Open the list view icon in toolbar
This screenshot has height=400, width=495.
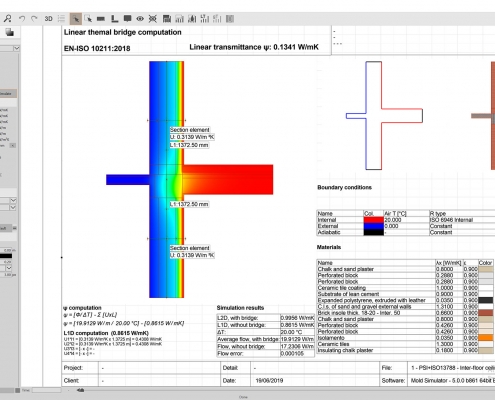pyautogui.click(x=61, y=19)
